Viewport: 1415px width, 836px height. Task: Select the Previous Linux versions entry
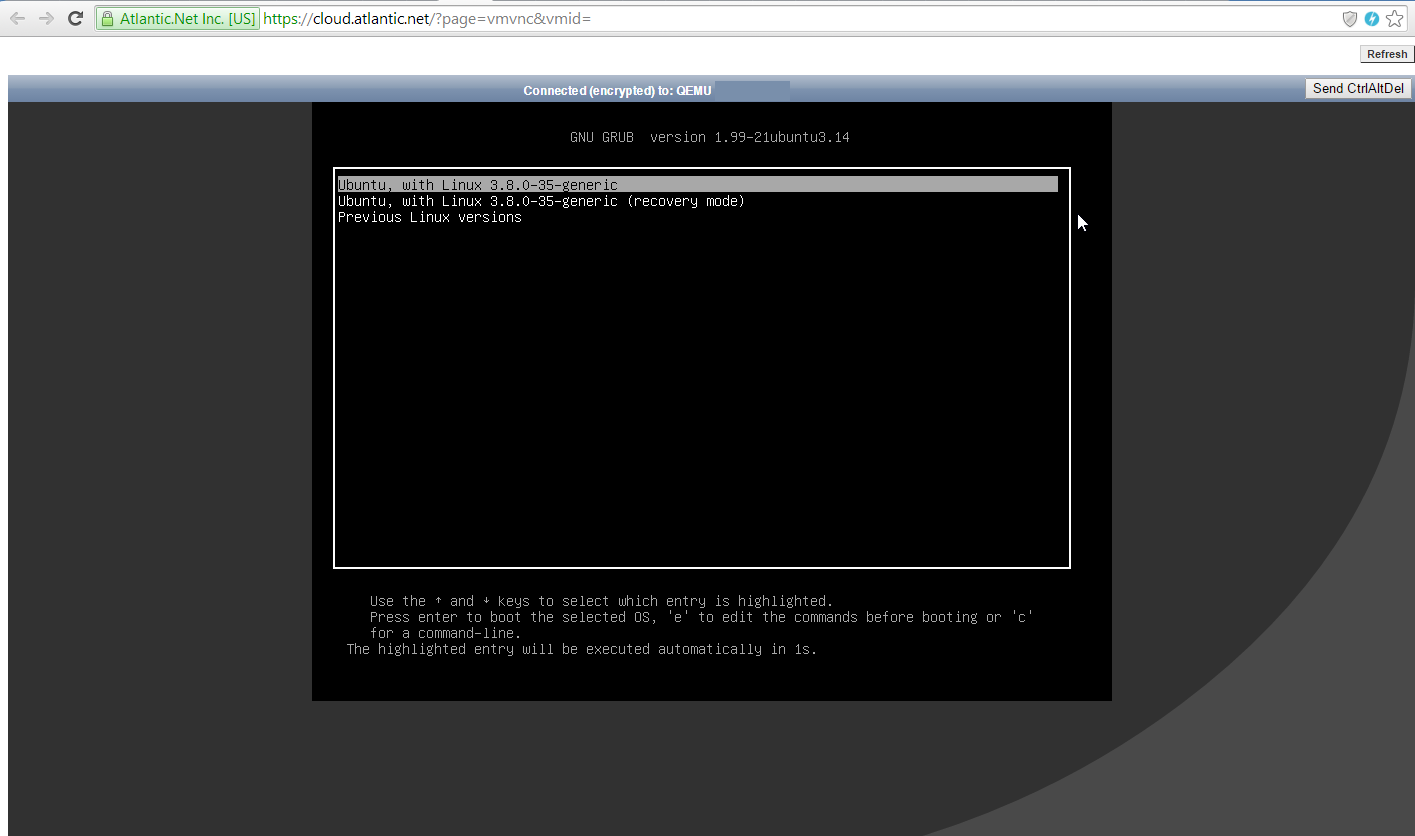coord(430,217)
